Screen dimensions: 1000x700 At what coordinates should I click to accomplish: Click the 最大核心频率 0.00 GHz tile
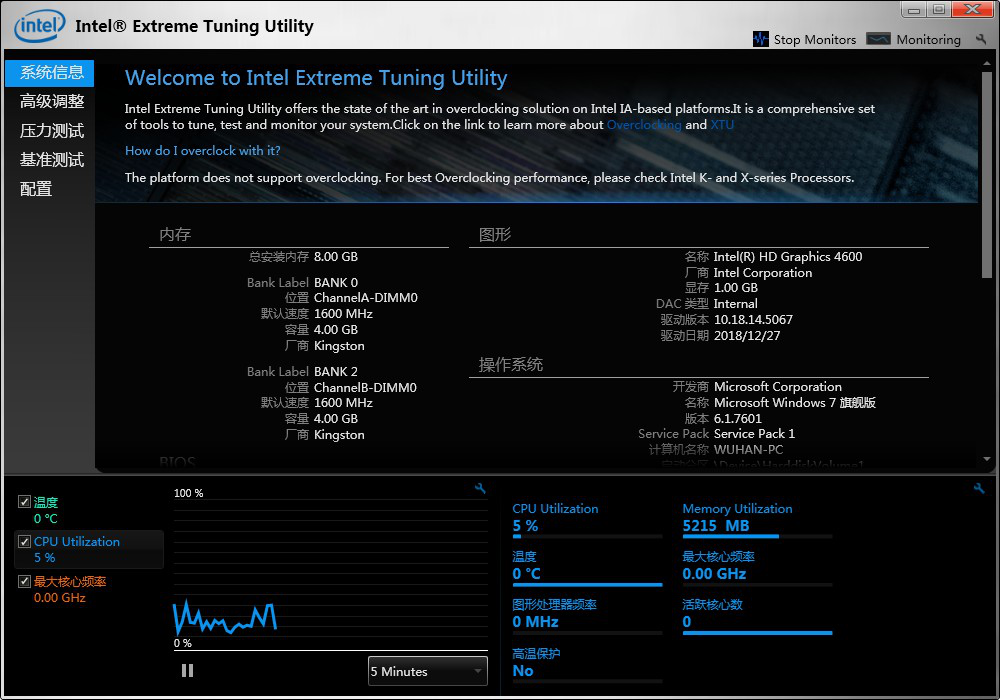[757, 567]
